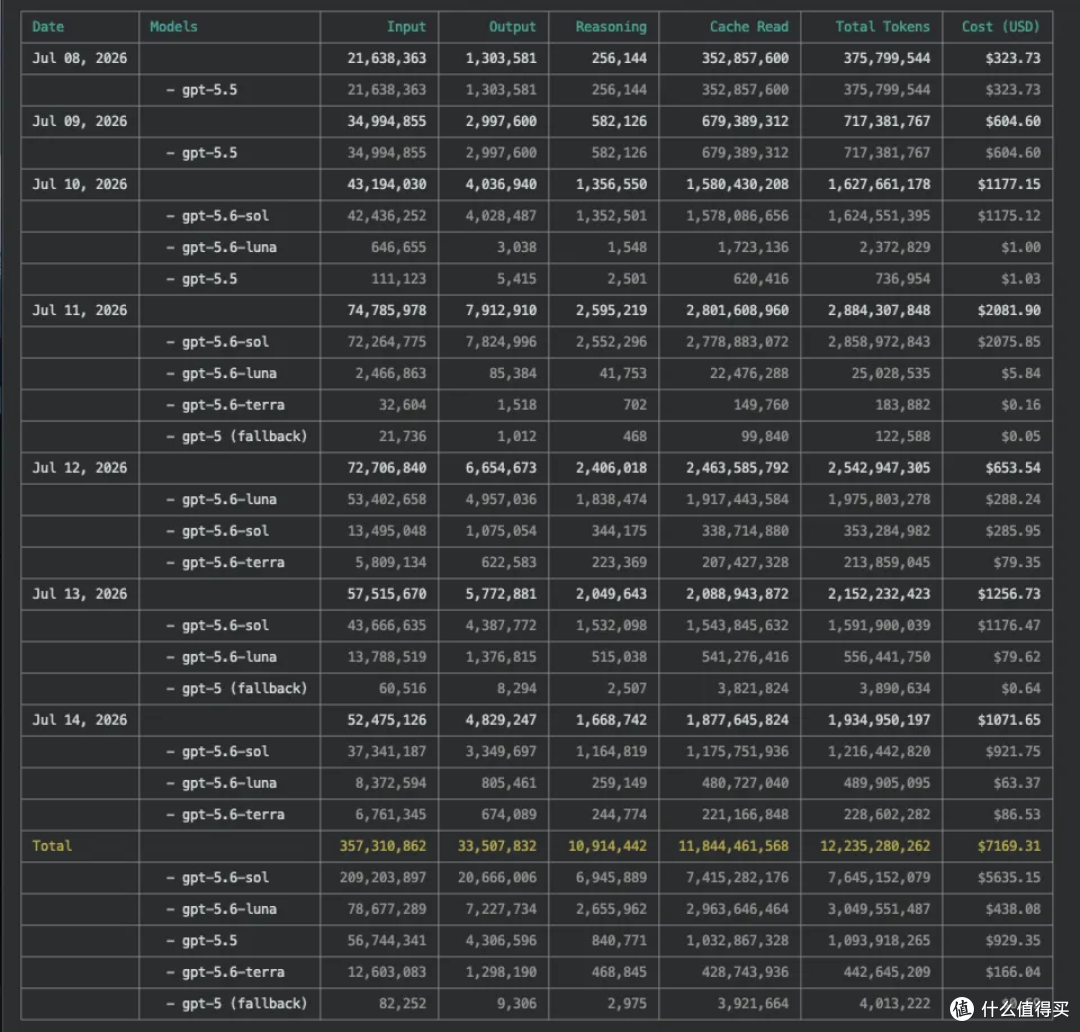Click output value 2,997,600 in bold row
This screenshot has height=1032, width=1080.
click(501, 121)
